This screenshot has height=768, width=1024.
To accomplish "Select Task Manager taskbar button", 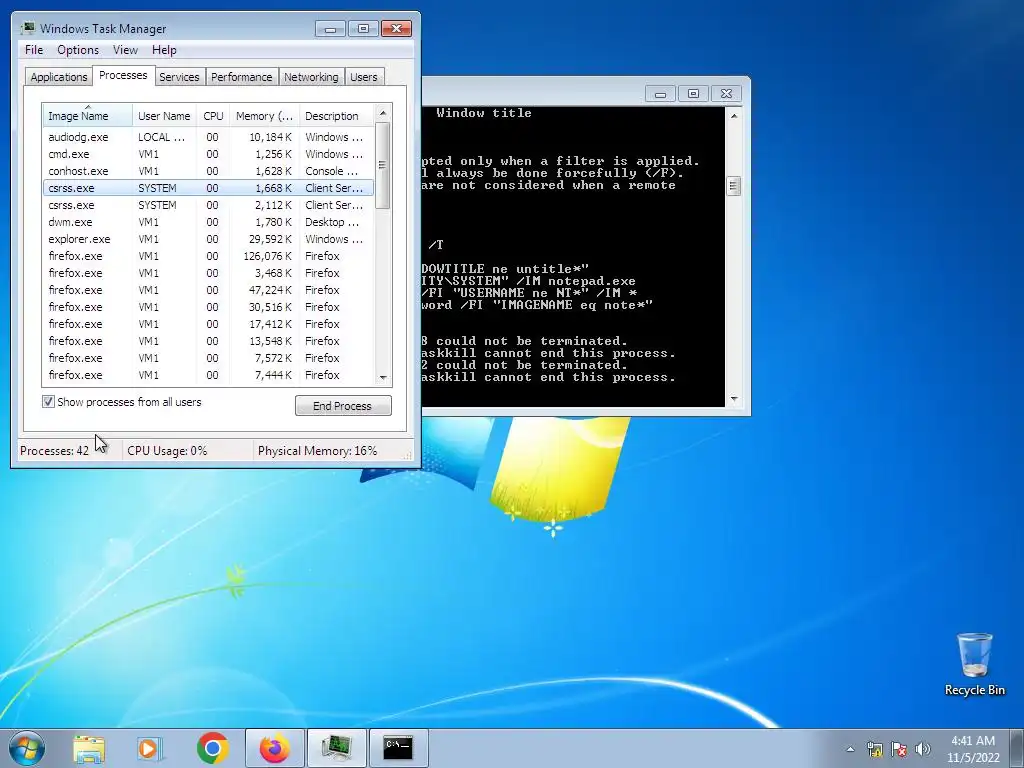I will 337,748.
